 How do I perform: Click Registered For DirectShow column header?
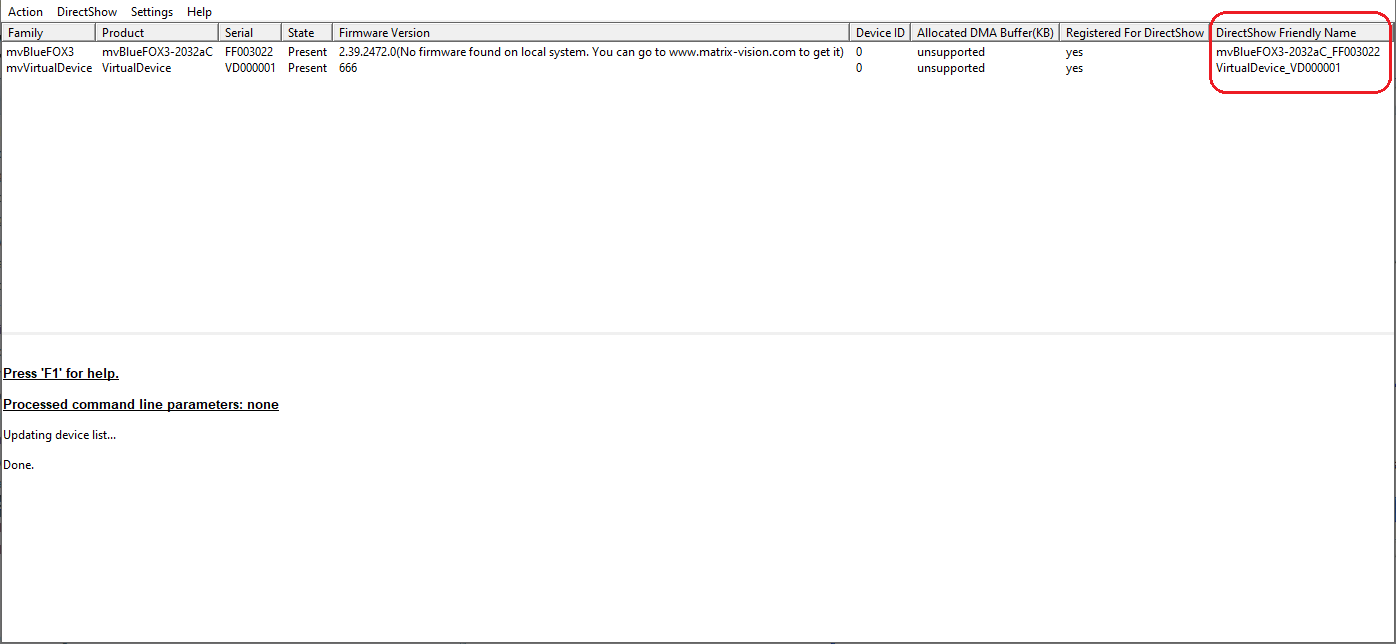click(x=1134, y=33)
